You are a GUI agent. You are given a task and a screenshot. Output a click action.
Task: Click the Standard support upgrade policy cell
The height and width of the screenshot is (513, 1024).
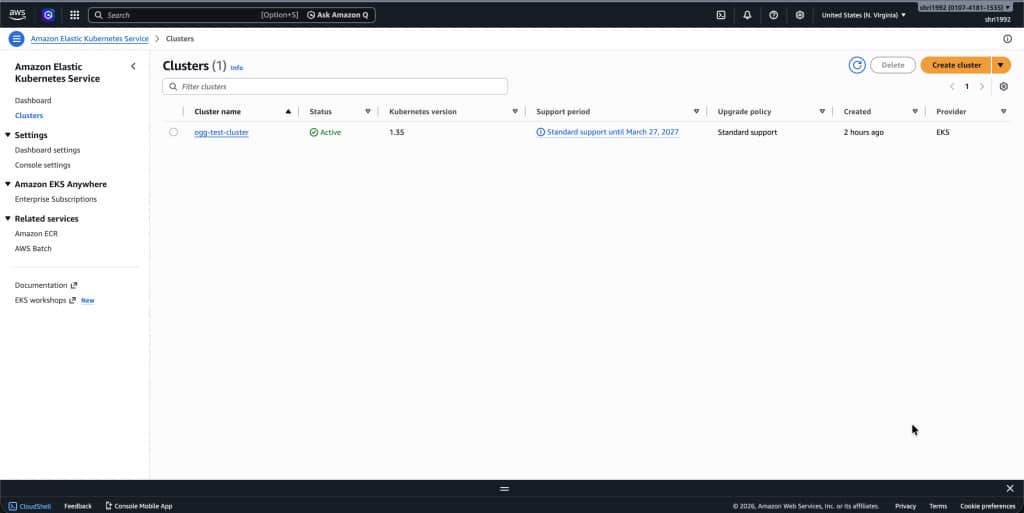tap(747, 132)
